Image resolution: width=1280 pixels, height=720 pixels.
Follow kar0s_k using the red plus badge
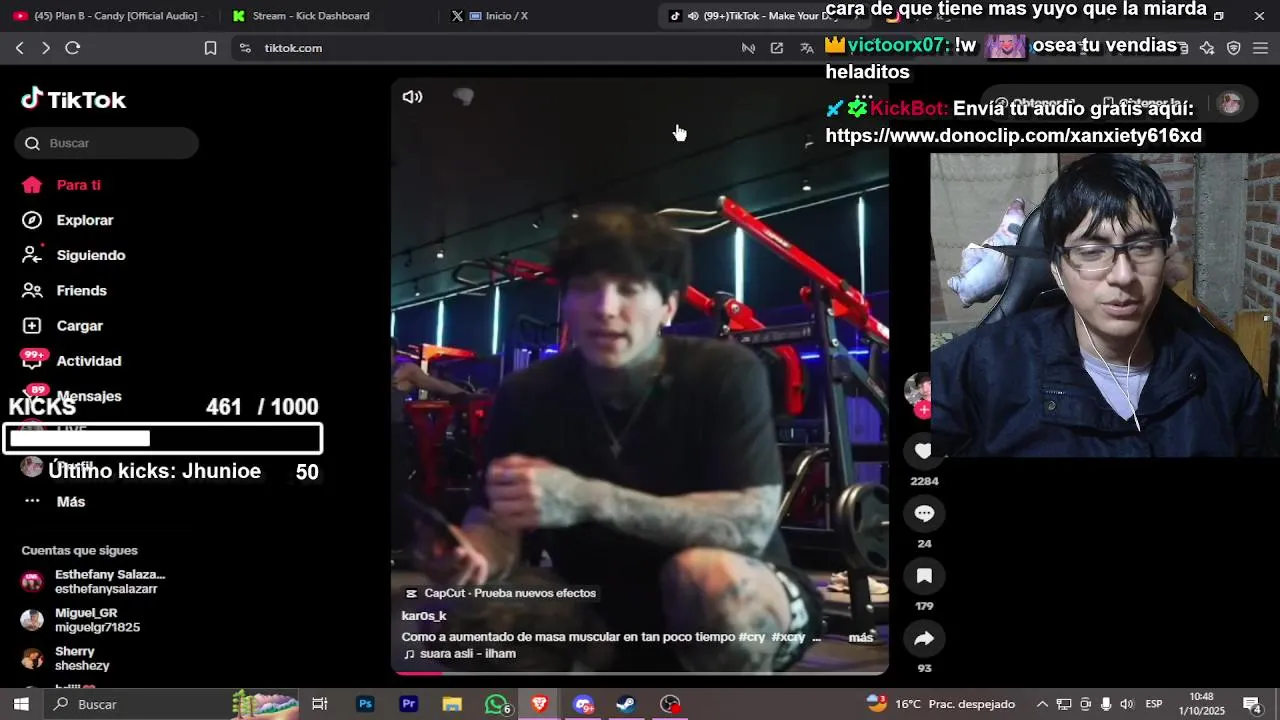923,409
